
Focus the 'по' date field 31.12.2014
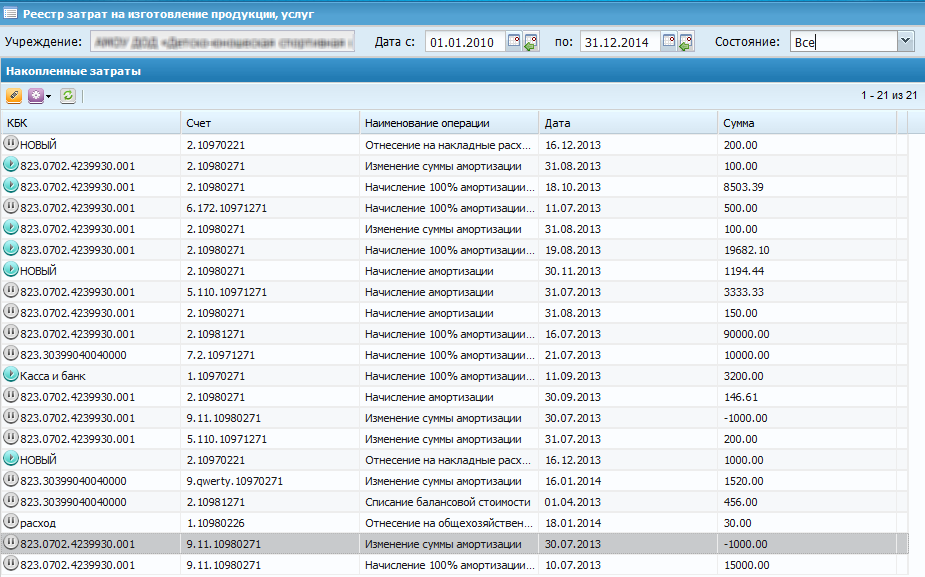click(620, 41)
